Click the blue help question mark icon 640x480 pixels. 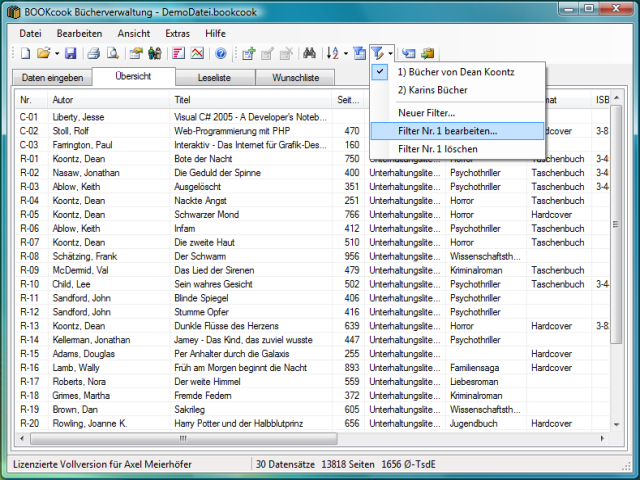tap(220, 53)
